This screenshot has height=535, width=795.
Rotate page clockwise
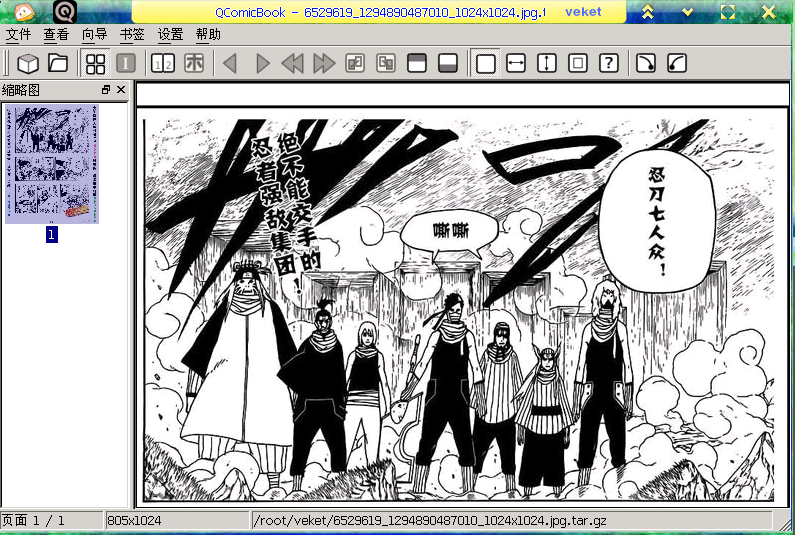pyautogui.click(x=646, y=63)
